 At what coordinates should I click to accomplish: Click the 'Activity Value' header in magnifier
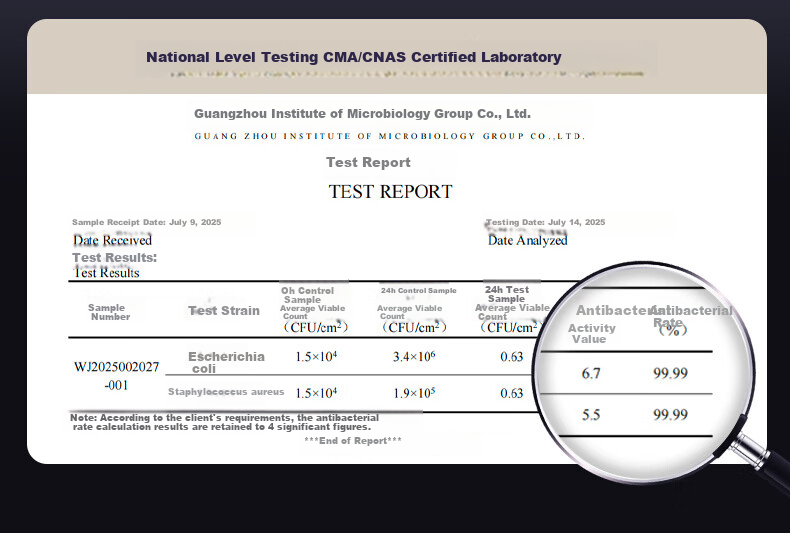point(591,334)
